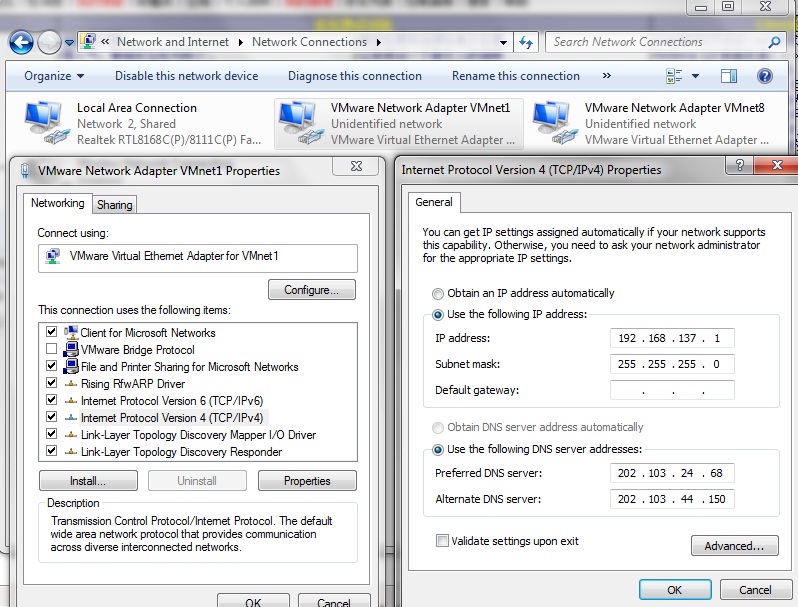The width and height of the screenshot is (798, 607).
Task: Expand arrow after Network Connections breadcrumb
Action: [379, 42]
